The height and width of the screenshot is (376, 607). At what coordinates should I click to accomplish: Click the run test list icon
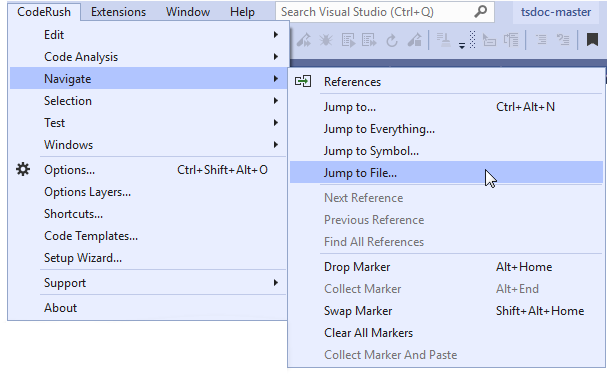(x=348, y=40)
